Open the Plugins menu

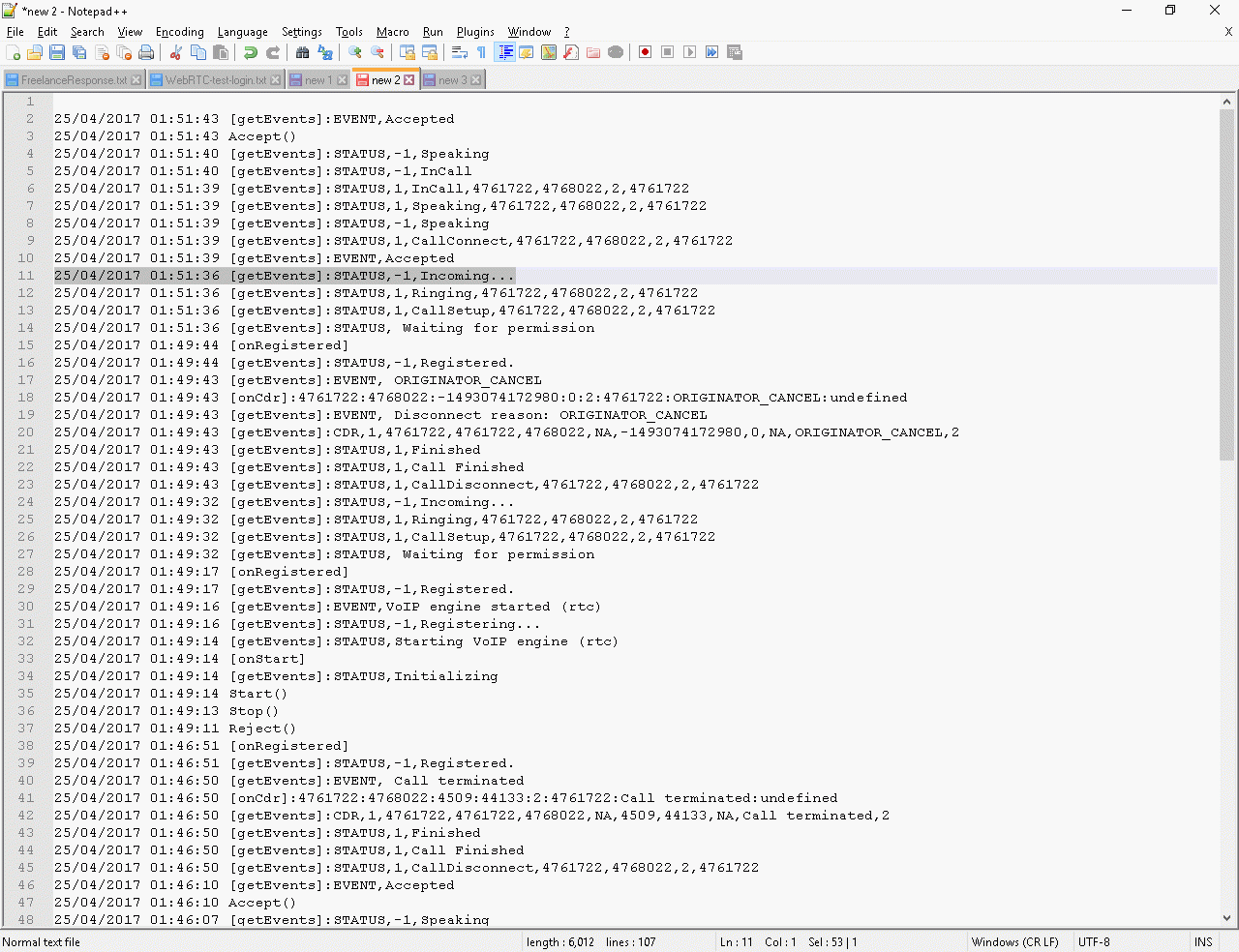click(475, 32)
